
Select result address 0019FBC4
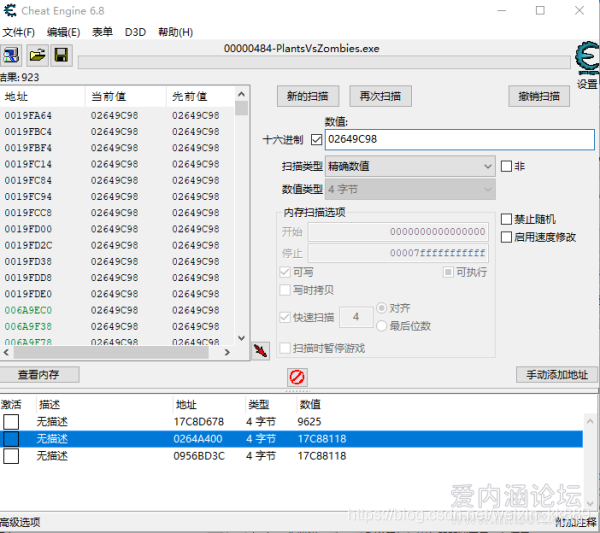tap(28, 132)
